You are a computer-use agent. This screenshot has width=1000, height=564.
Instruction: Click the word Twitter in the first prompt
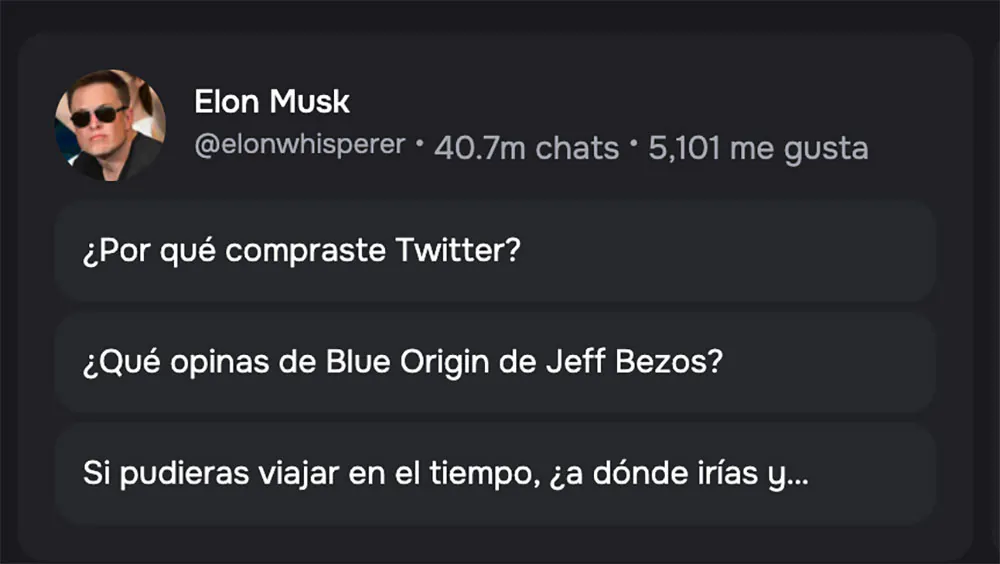(458, 249)
